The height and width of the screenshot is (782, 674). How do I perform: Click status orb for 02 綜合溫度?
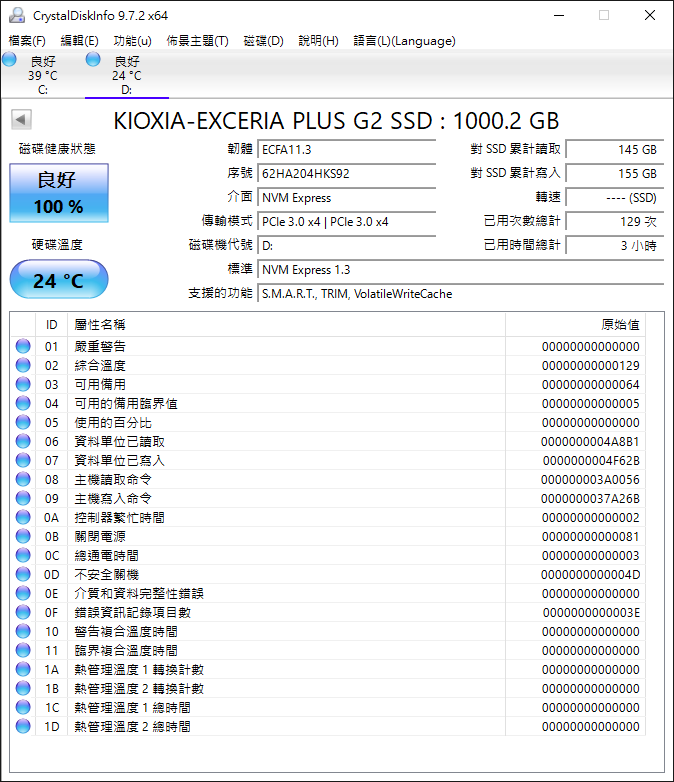[23, 365]
